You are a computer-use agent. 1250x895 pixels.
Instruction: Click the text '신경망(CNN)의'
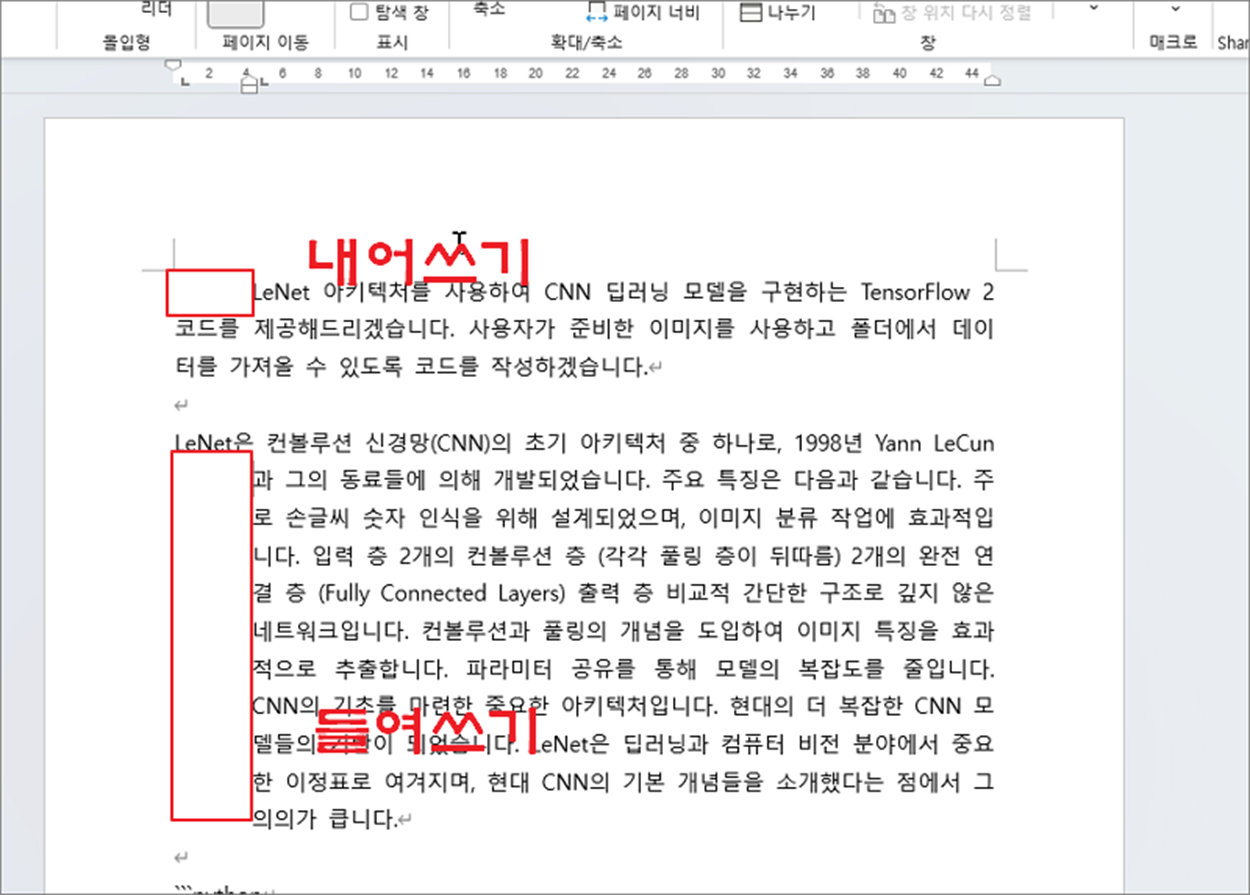coord(440,442)
